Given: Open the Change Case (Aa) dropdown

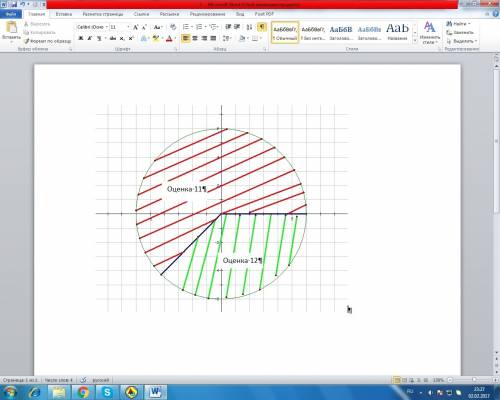Looking at the screenshot, I should (158, 27).
